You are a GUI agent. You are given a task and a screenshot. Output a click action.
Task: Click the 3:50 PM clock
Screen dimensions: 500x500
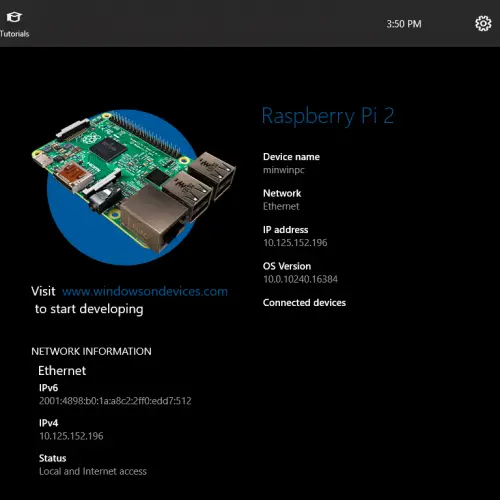404,24
